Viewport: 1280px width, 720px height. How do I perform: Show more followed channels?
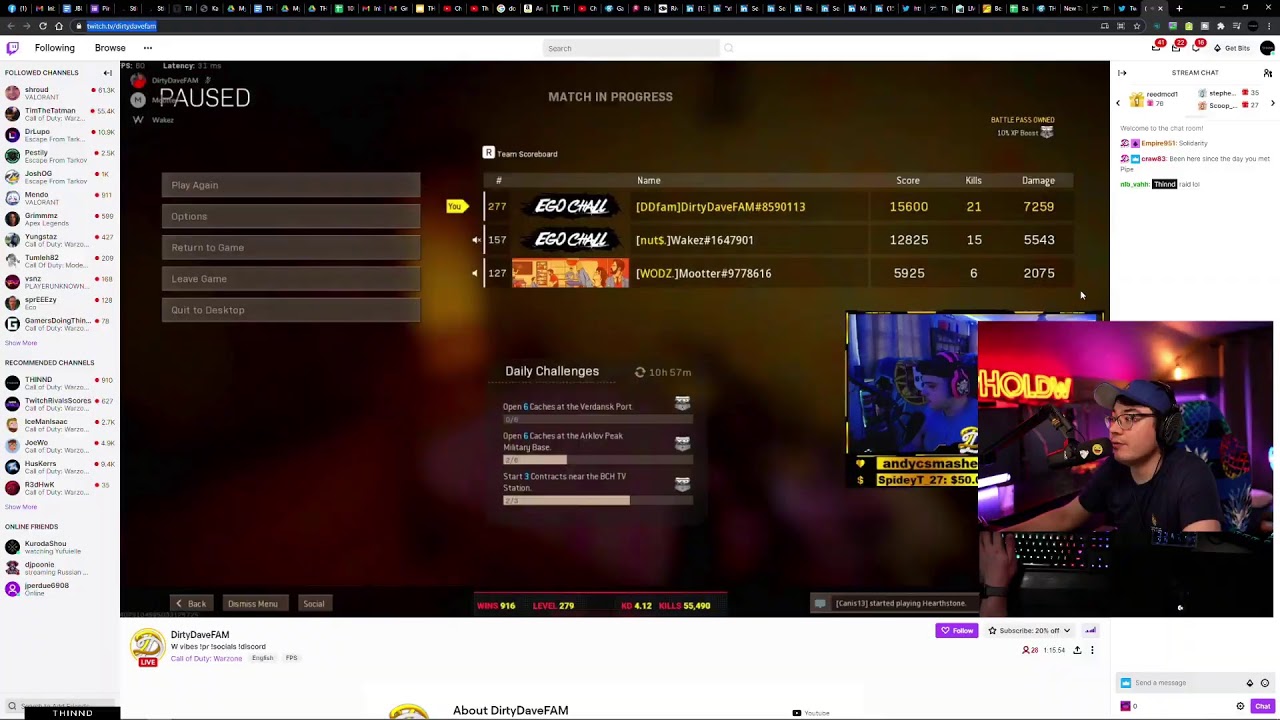20,343
